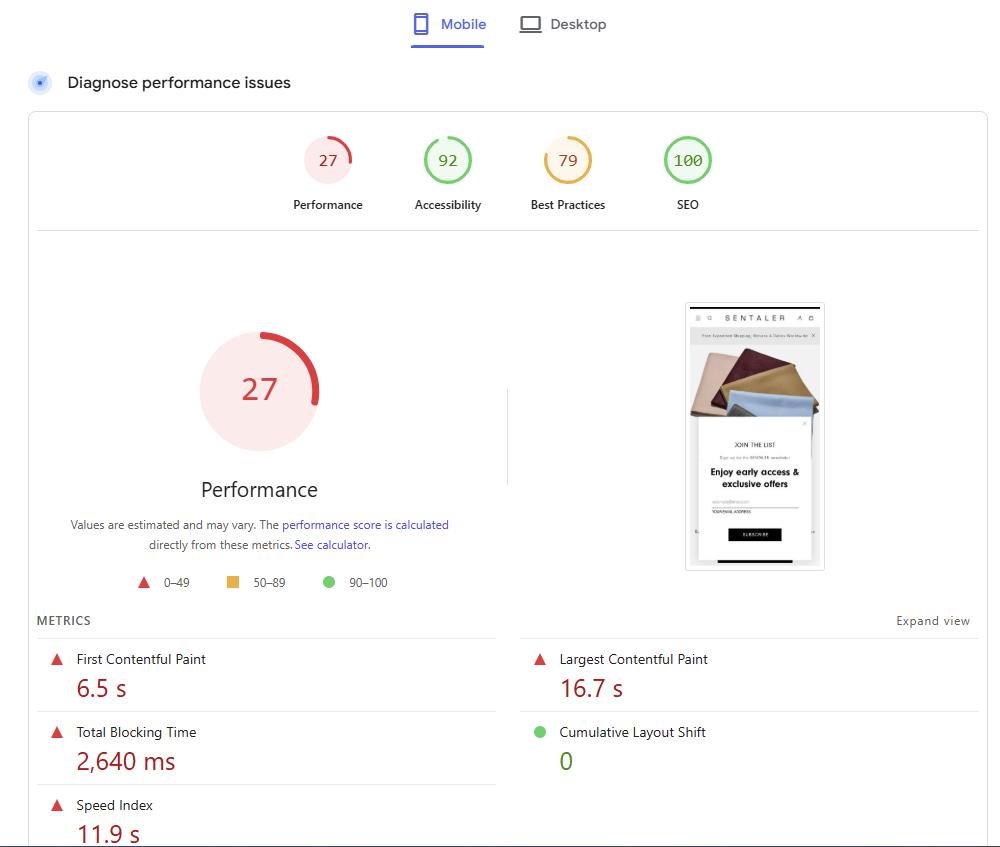Select the Accessibility score gauge showing 92
1000x847 pixels.
(x=447, y=159)
